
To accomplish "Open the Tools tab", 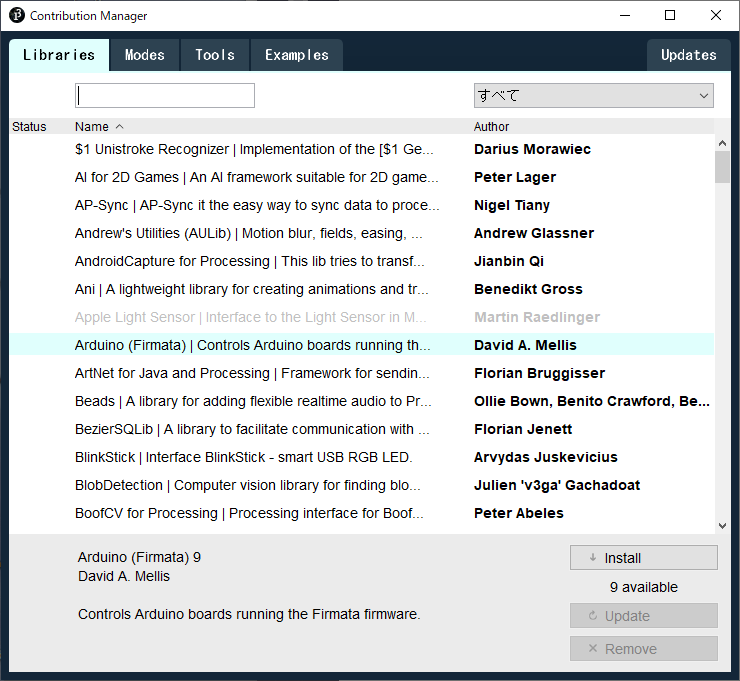I will pyautogui.click(x=215, y=55).
